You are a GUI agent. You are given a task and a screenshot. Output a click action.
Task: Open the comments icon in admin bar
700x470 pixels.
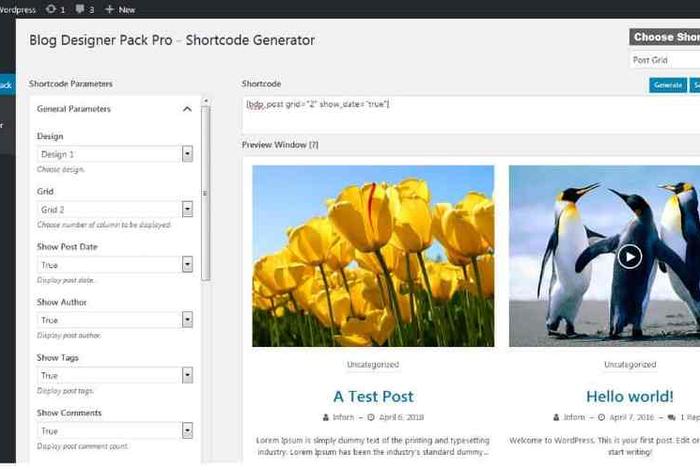[x=80, y=9]
